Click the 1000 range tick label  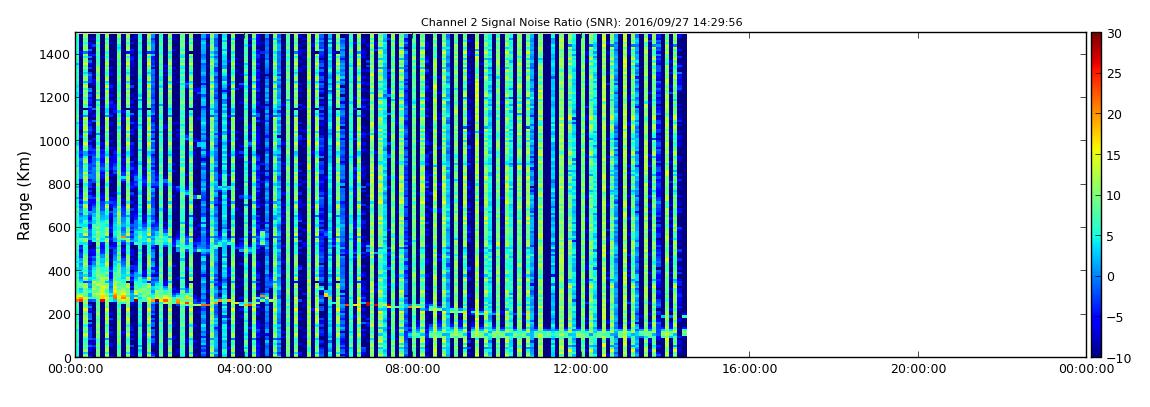[x=57, y=141]
